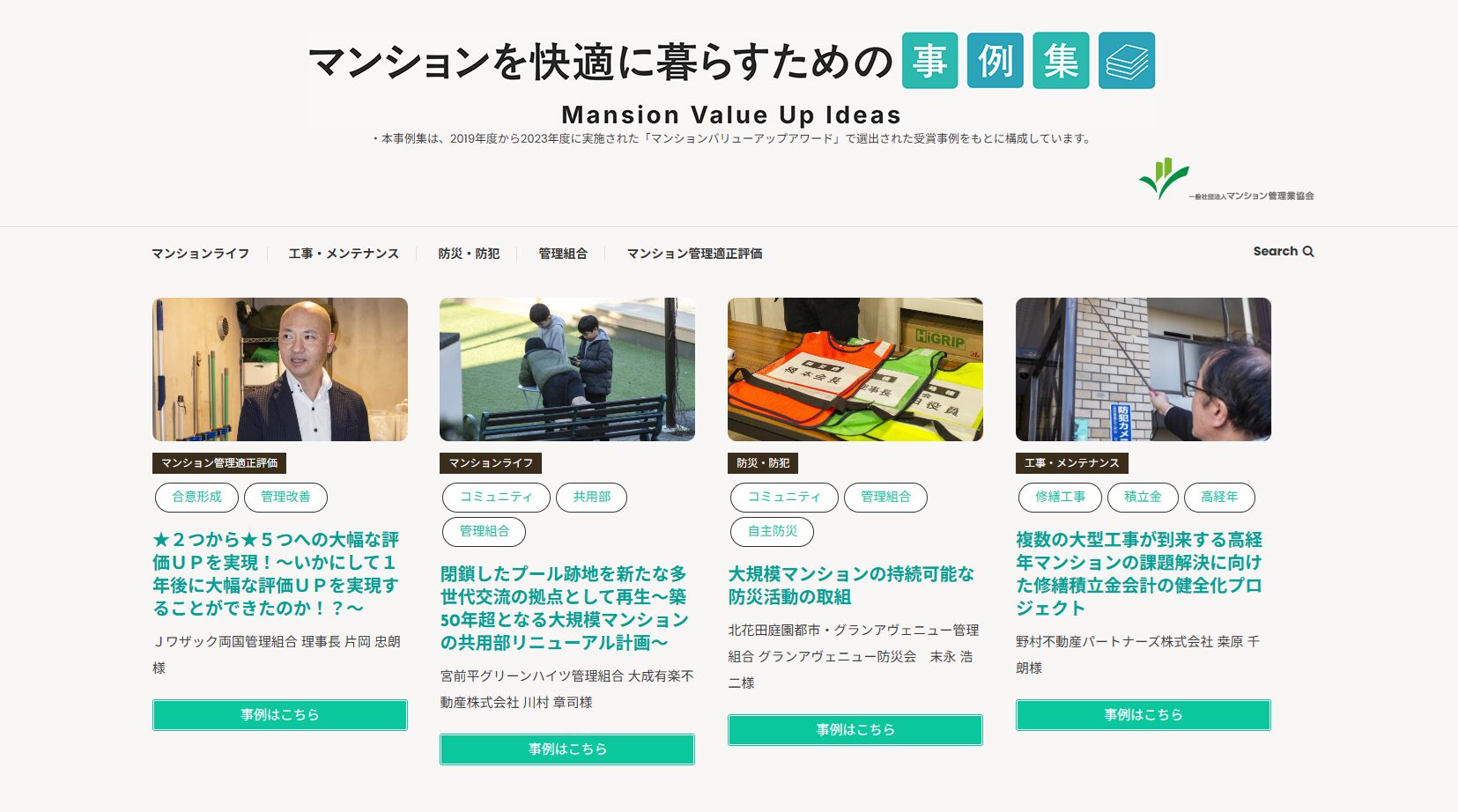Choose the 積立金 tag
The height and width of the screenshot is (812, 1458).
click(1143, 497)
